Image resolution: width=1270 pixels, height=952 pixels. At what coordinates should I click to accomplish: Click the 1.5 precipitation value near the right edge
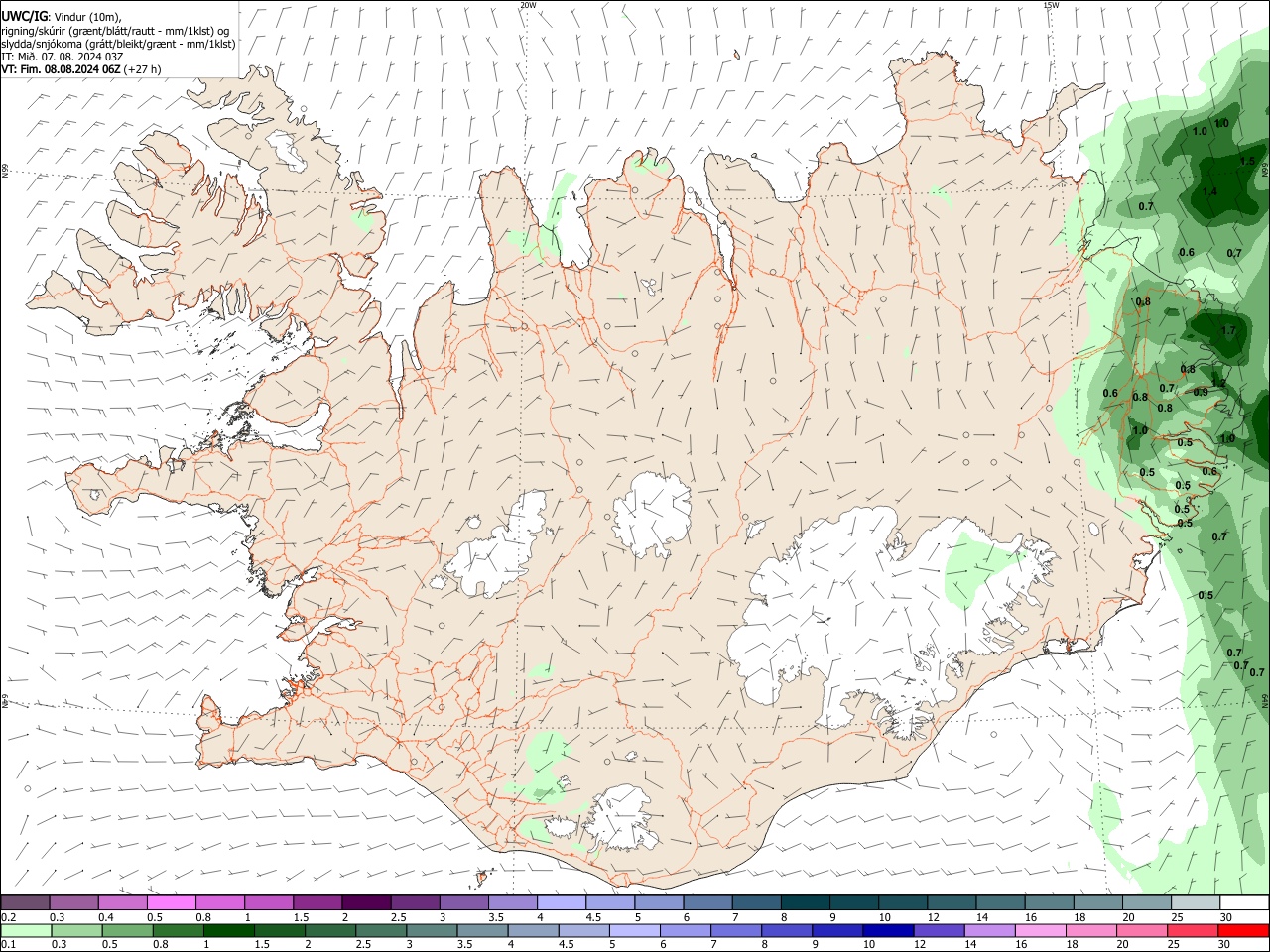pyautogui.click(x=1247, y=161)
